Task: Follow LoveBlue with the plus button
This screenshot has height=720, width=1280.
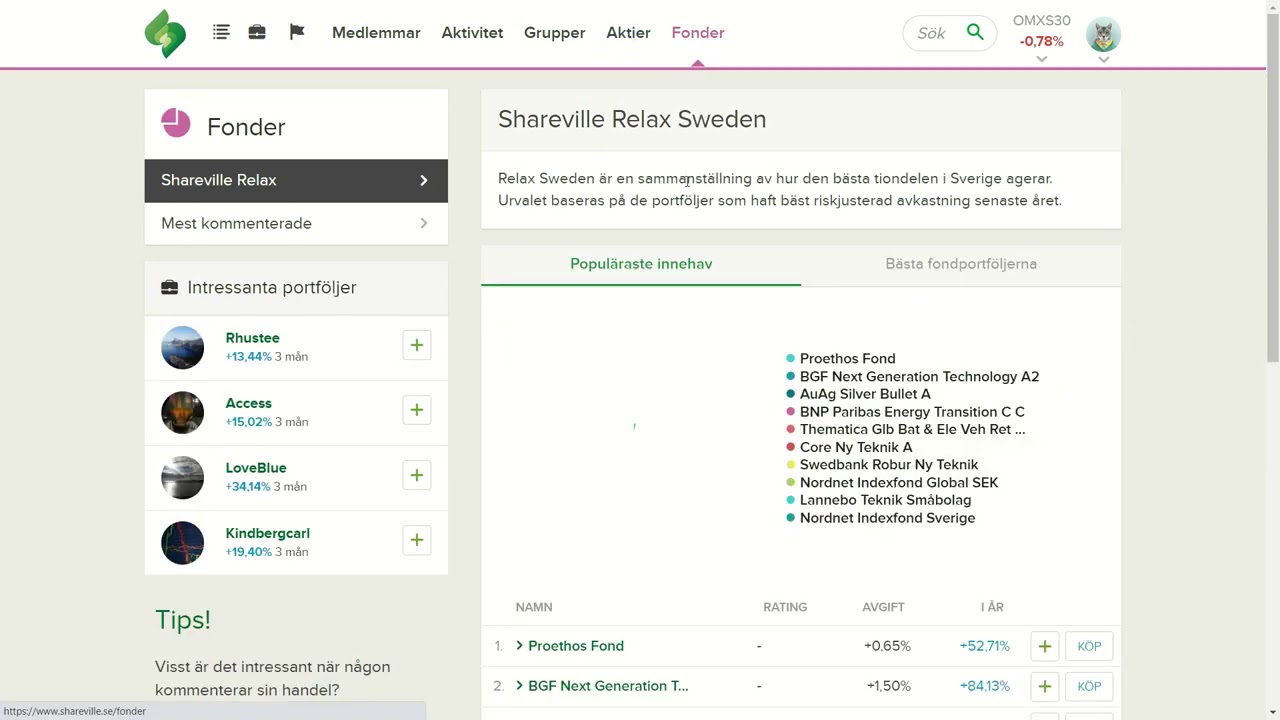Action: pyautogui.click(x=417, y=475)
